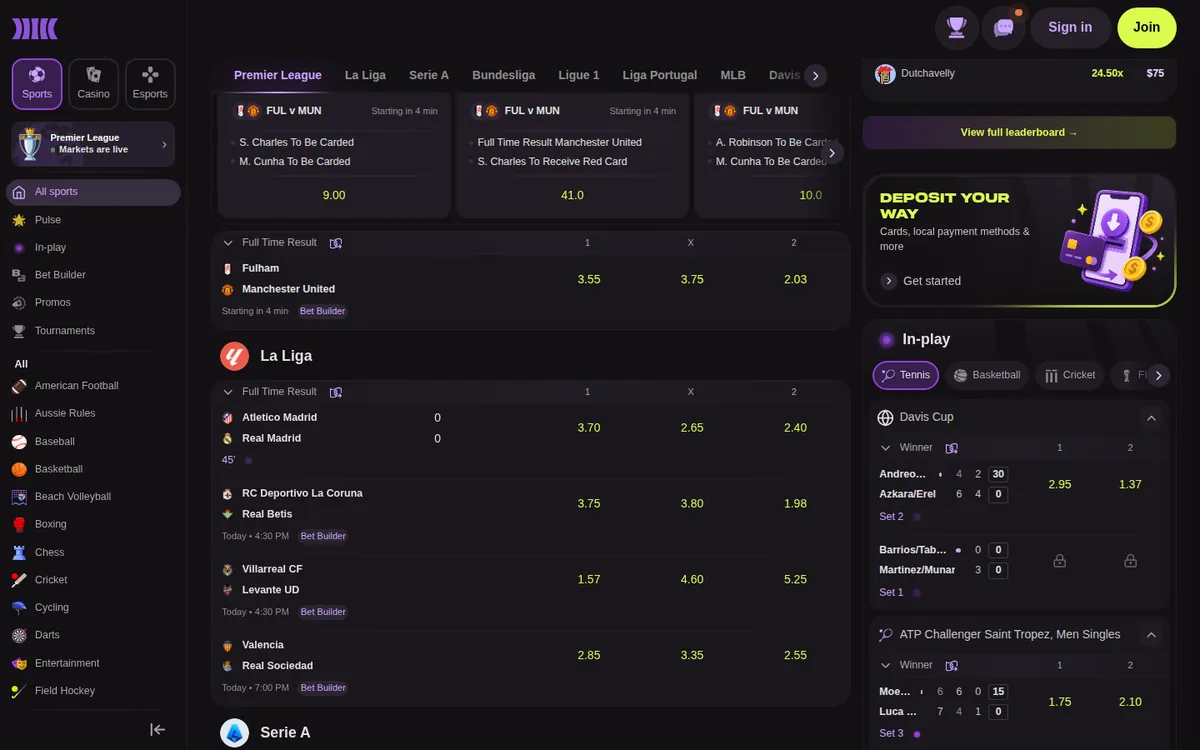Screen dimensions: 1200x750
Task: Select Basketball in-play filter
Action: pos(987,375)
